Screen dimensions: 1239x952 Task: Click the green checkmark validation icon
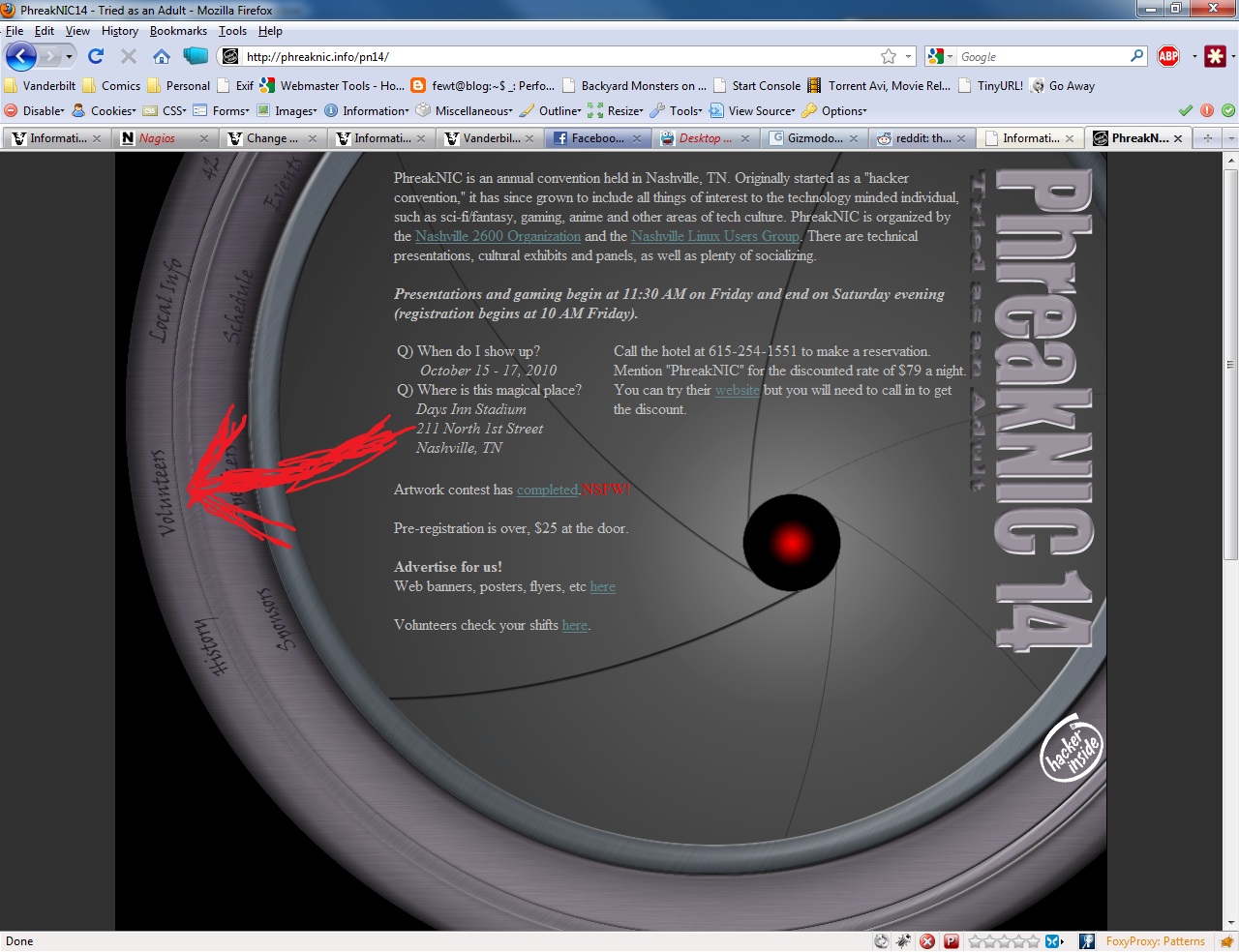tap(1185, 110)
